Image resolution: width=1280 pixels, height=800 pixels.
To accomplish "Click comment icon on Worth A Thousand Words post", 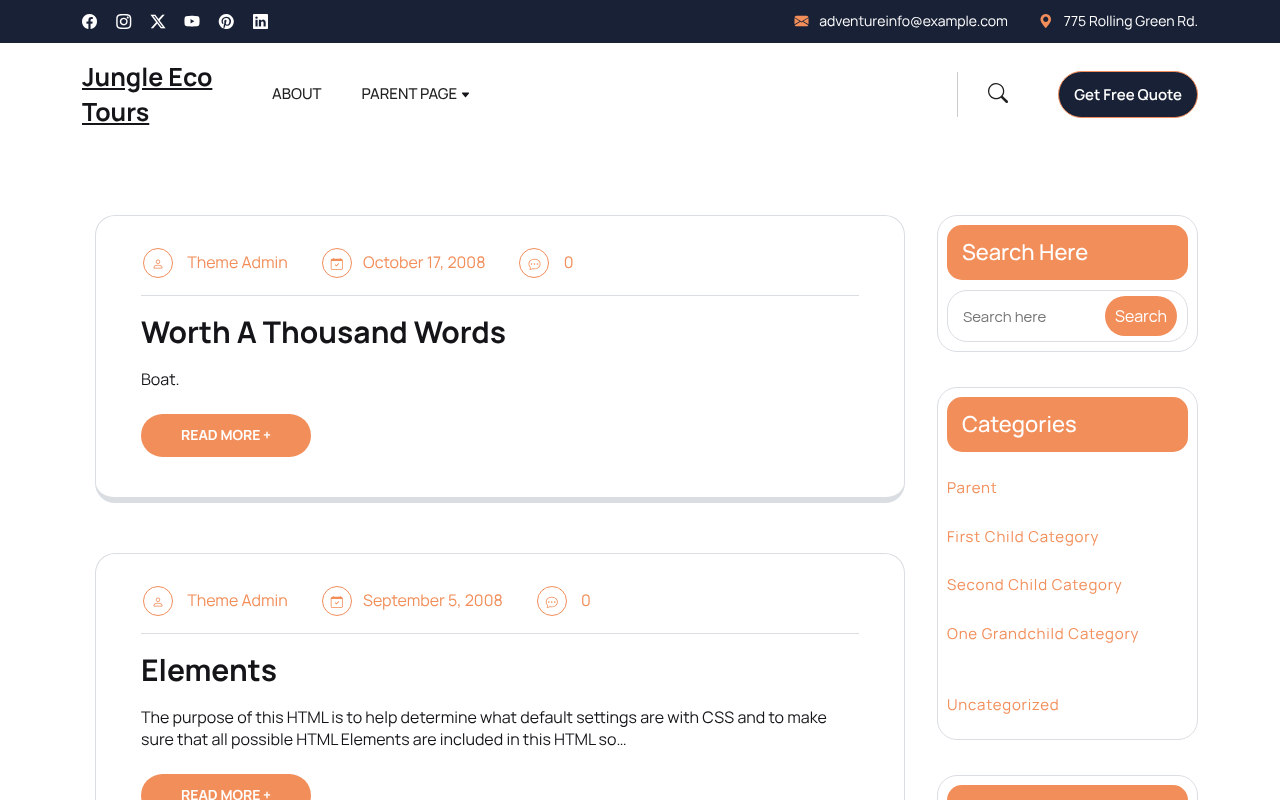I will click(x=534, y=263).
